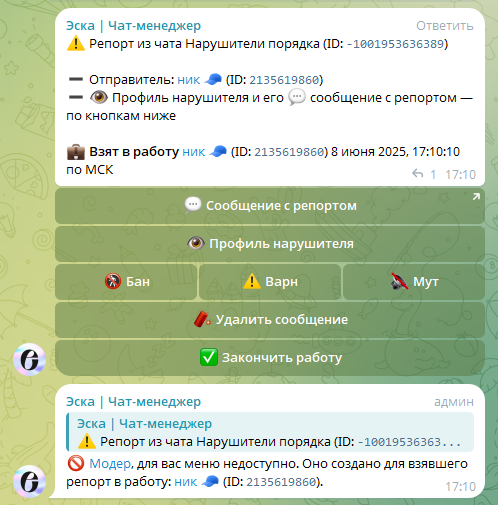Viewport: 498px width, 505px height.
Task: Issue a warning with 'Варн' button
Action: pos(270,282)
